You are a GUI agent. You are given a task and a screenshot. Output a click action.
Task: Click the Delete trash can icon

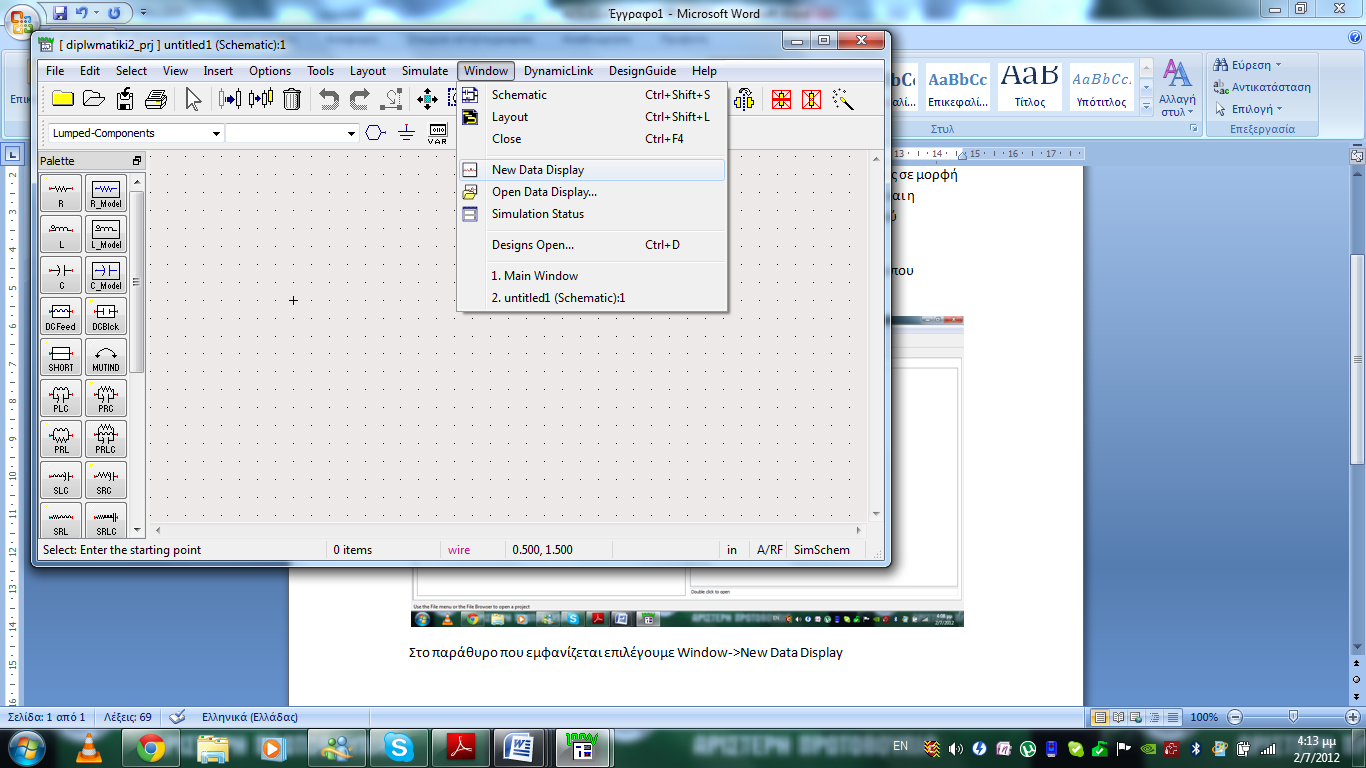click(x=292, y=99)
